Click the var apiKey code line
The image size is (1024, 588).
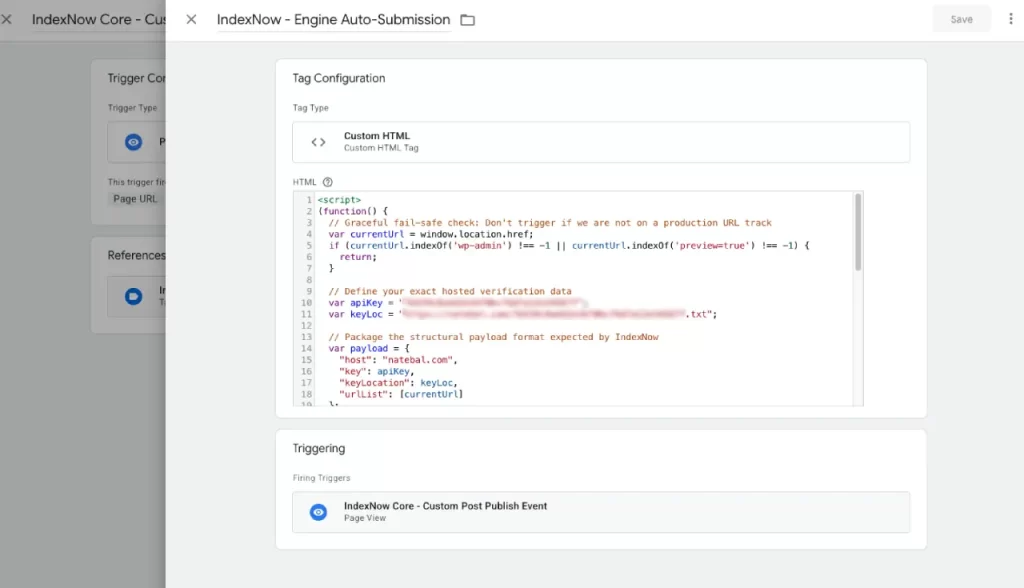(x=458, y=302)
